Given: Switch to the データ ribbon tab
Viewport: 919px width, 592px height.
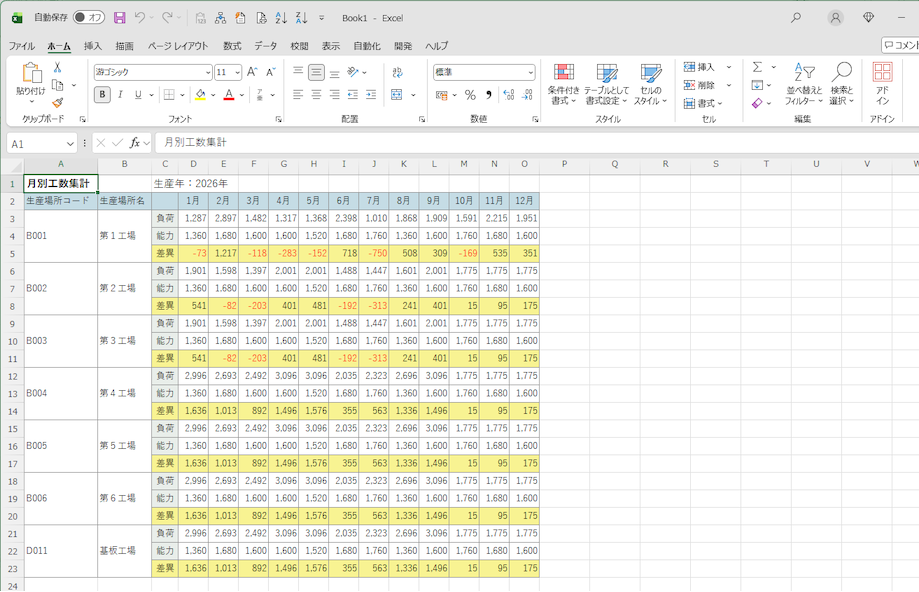Looking at the screenshot, I should pyautogui.click(x=265, y=46).
